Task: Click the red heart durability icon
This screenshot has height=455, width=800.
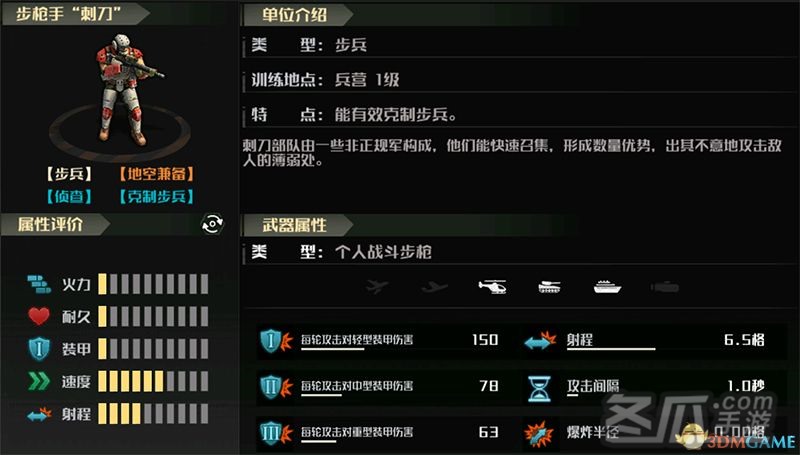Action: [x=39, y=316]
